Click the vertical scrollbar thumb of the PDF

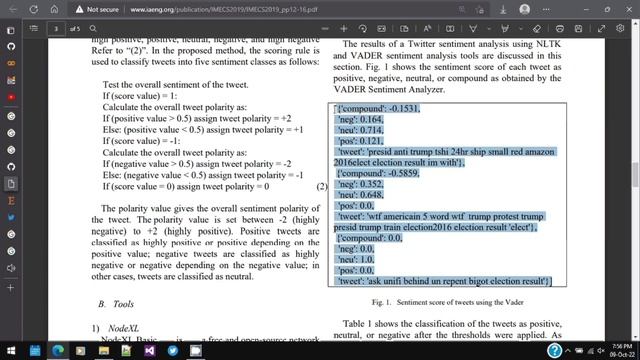click(x=636, y=174)
